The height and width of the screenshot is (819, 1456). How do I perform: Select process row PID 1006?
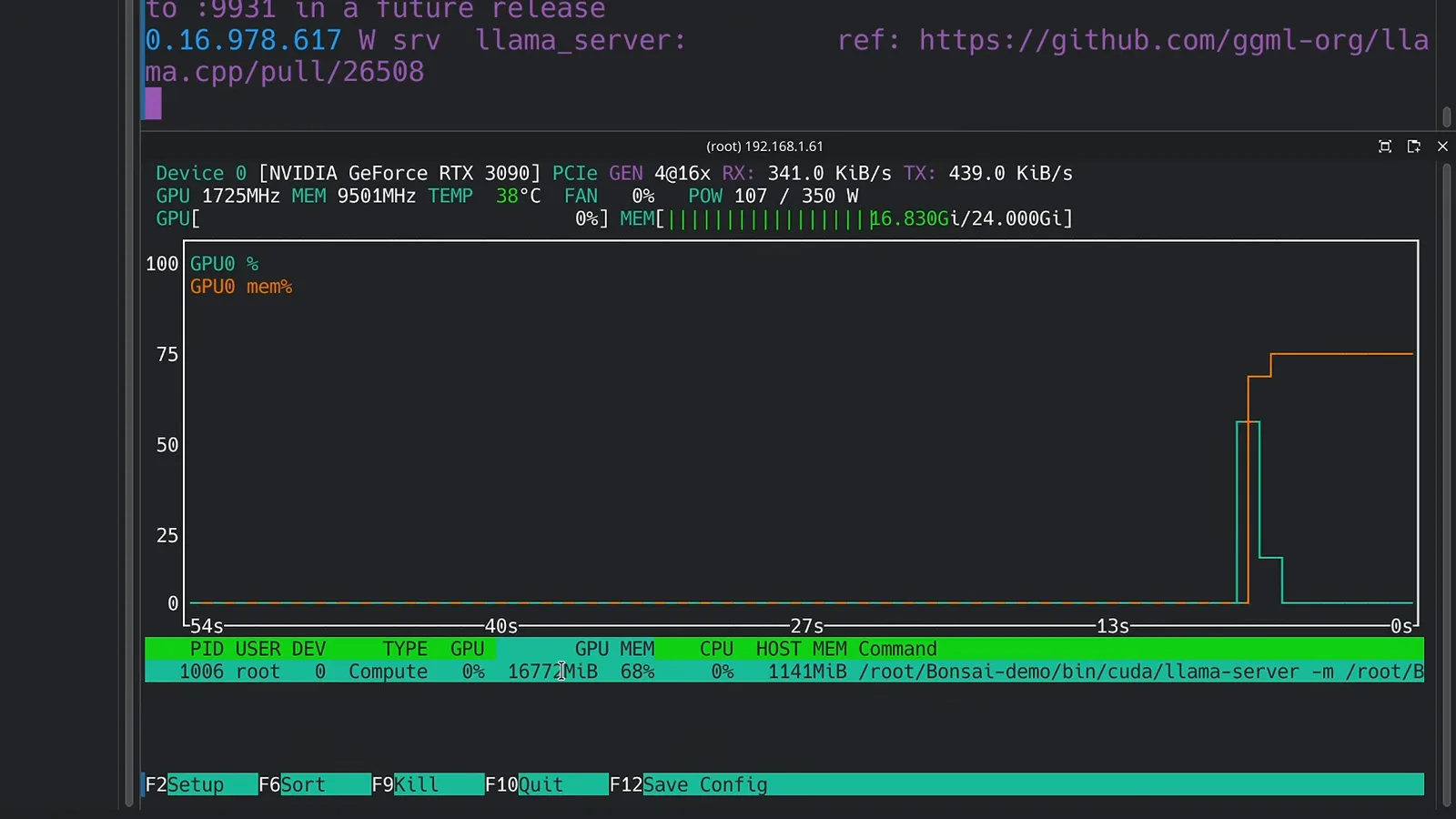click(x=784, y=672)
